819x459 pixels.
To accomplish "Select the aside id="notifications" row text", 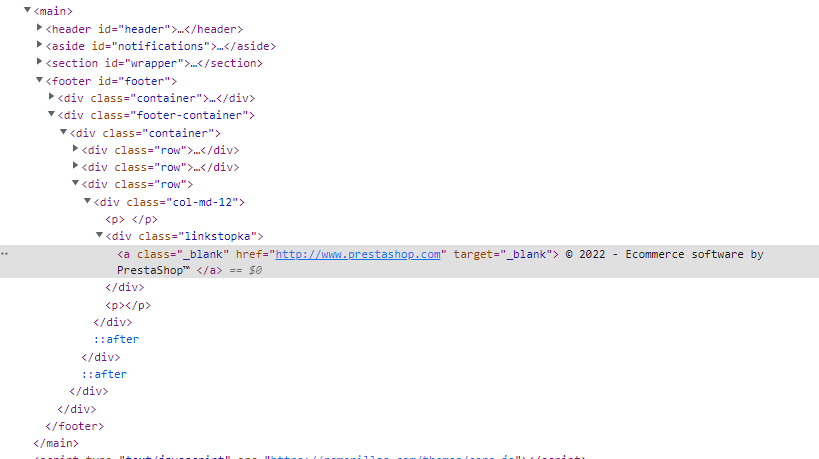I will coord(160,46).
